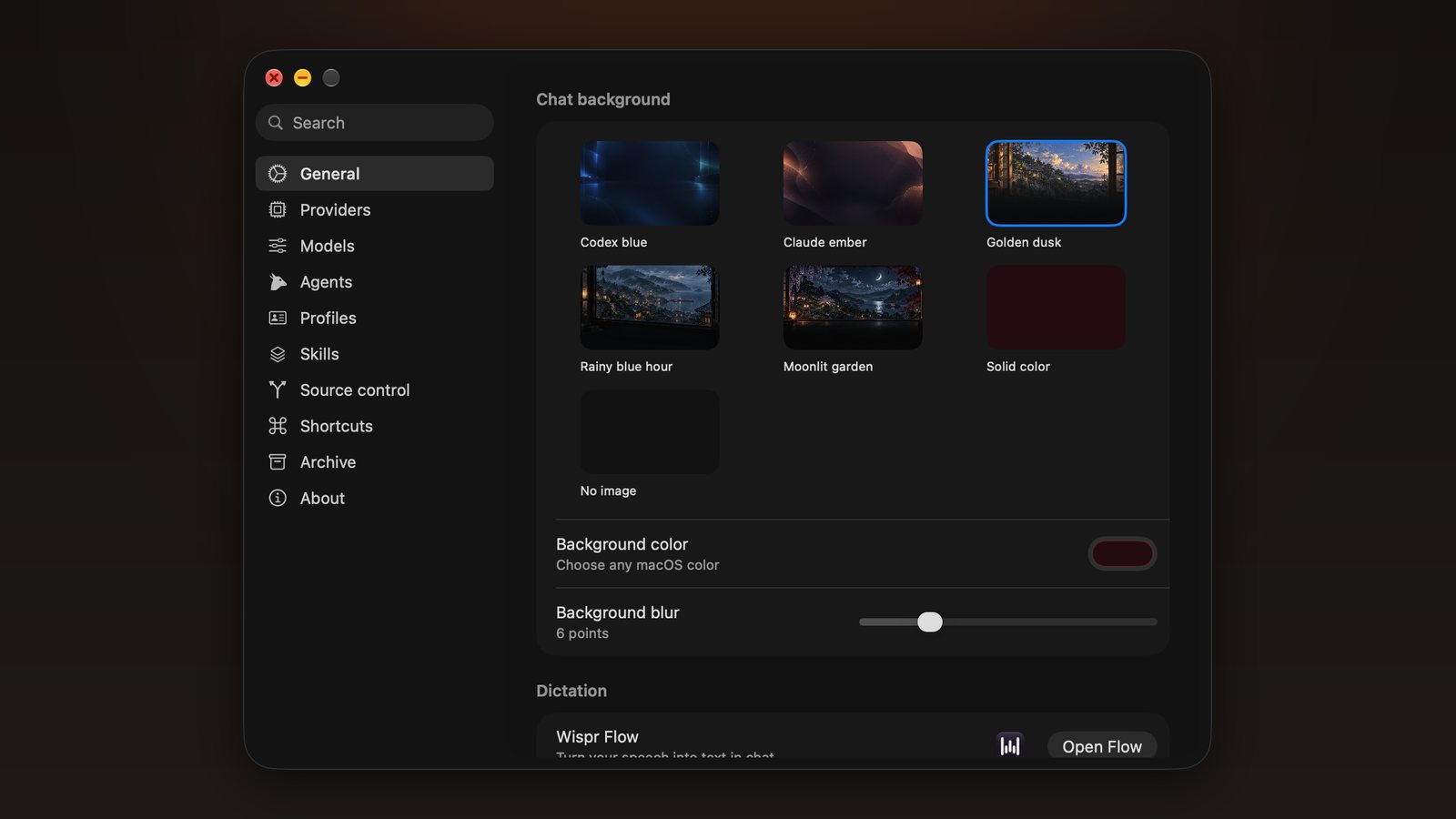Image resolution: width=1456 pixels, height=819 pixels.
Task: Focus the Search field
Action: pyautogui.click(x=375, y=123)
